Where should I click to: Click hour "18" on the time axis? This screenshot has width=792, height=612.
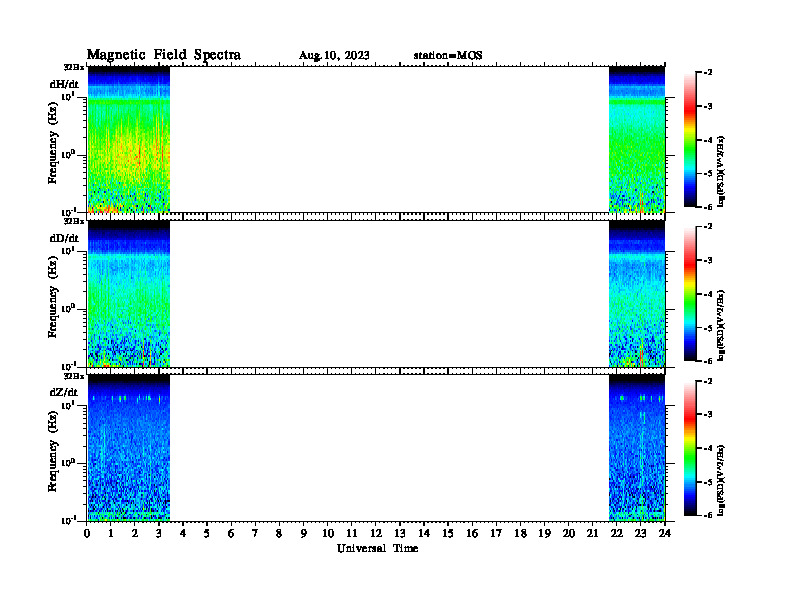point(520,533)
